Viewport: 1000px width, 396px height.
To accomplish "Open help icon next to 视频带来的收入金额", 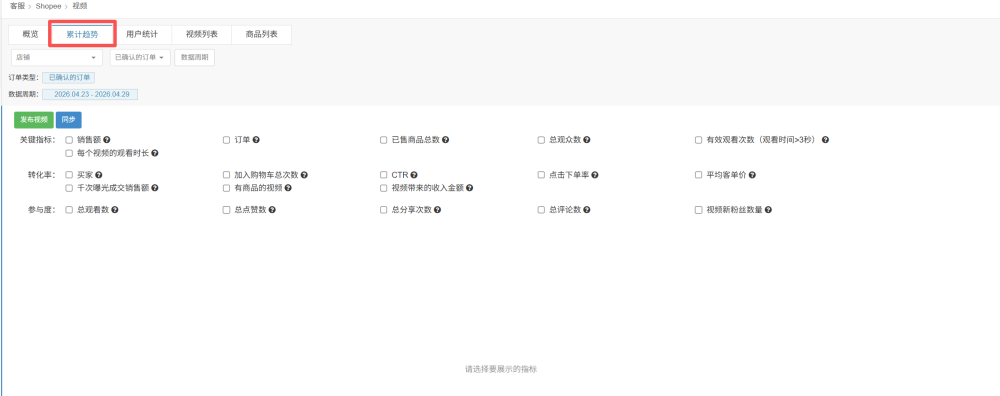I will 469,188.
